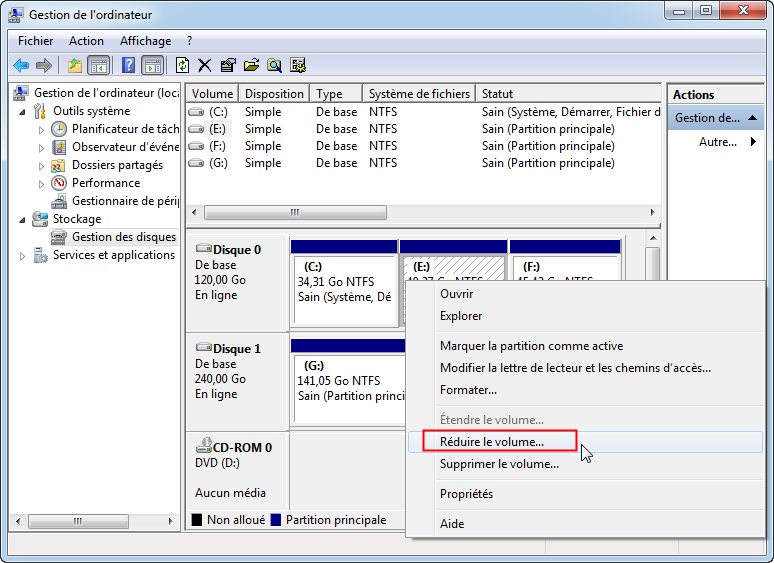The height and width of the screenshot is (563, 774).
Task: Click the Forward arrow toolbar icon
Action: pos(44,65)
